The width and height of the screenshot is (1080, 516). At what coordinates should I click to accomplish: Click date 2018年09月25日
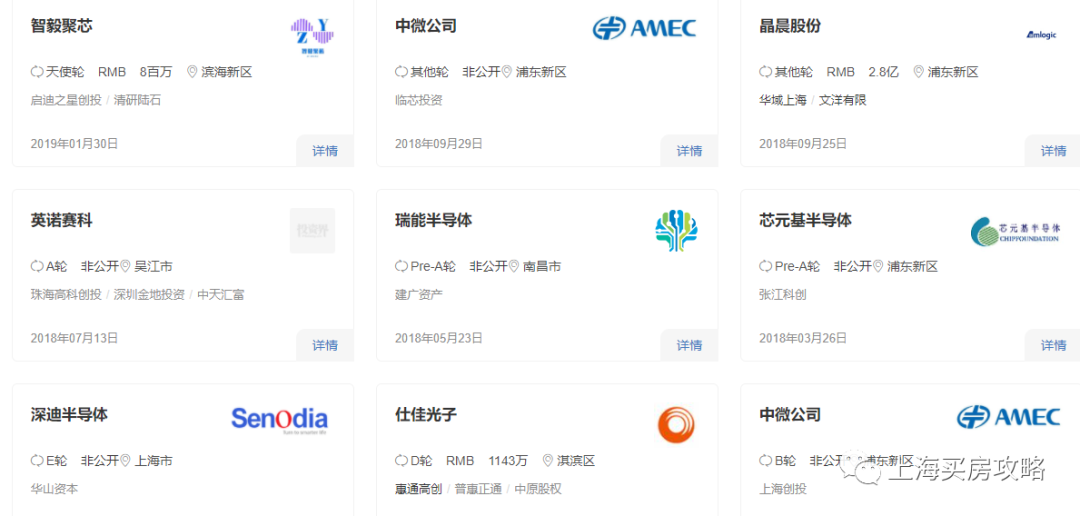point(803,143)
